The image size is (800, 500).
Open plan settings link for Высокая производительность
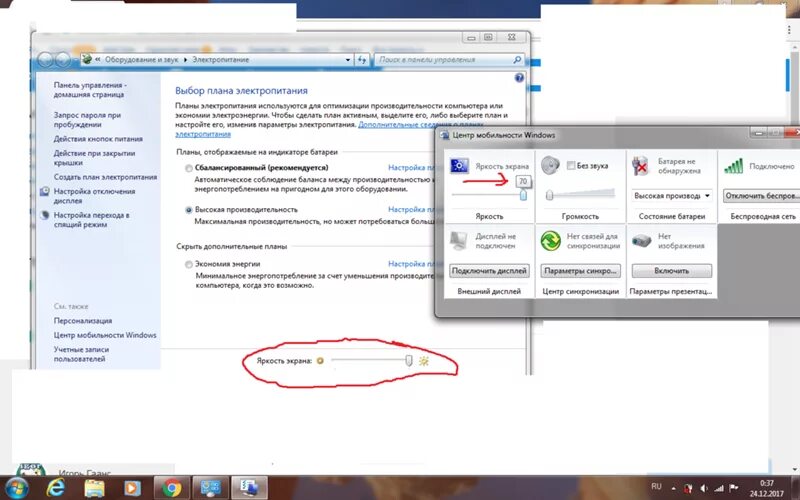411,209
